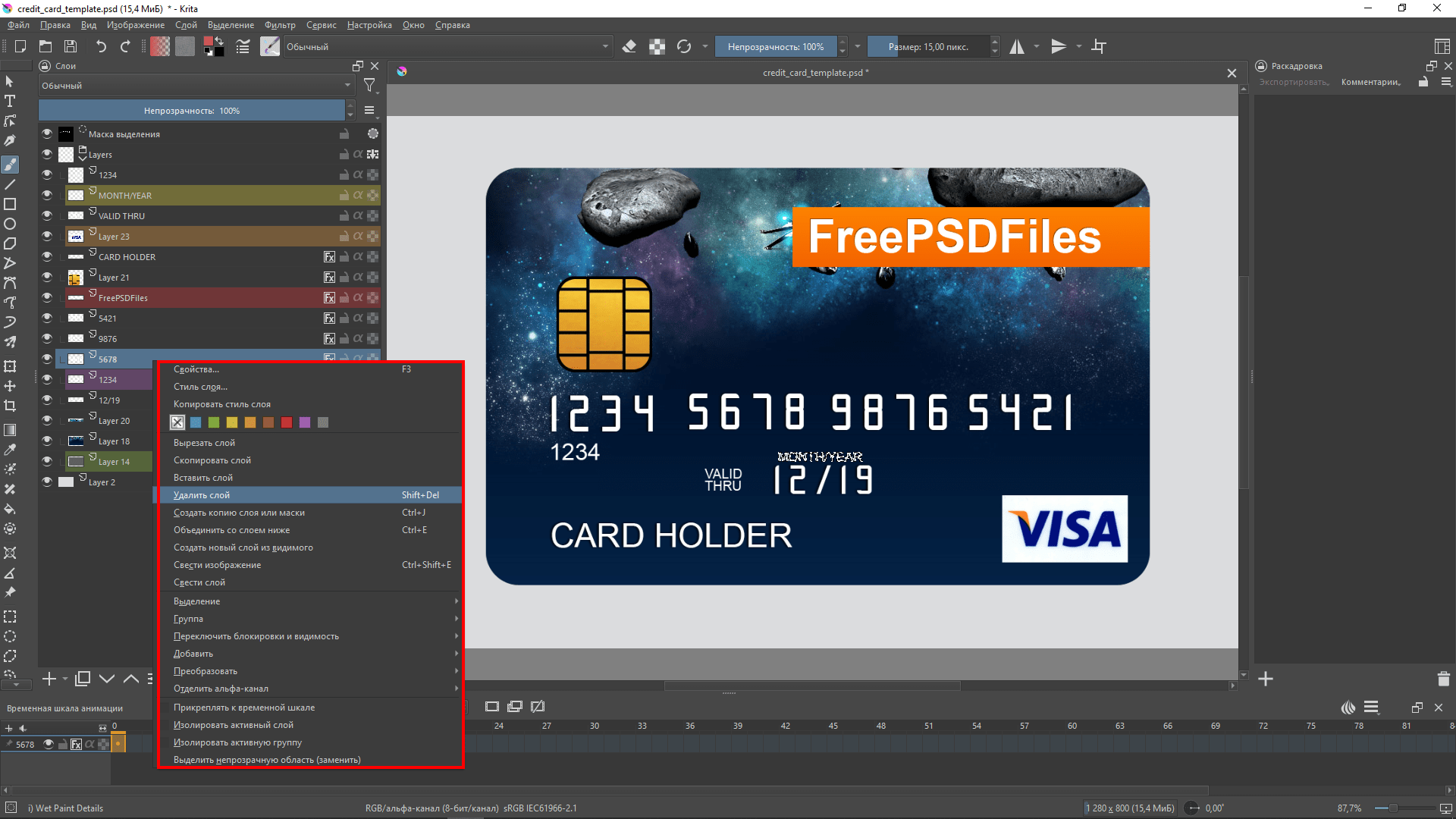Toggle visibility of Layer 14

click(x=45, y=461)
